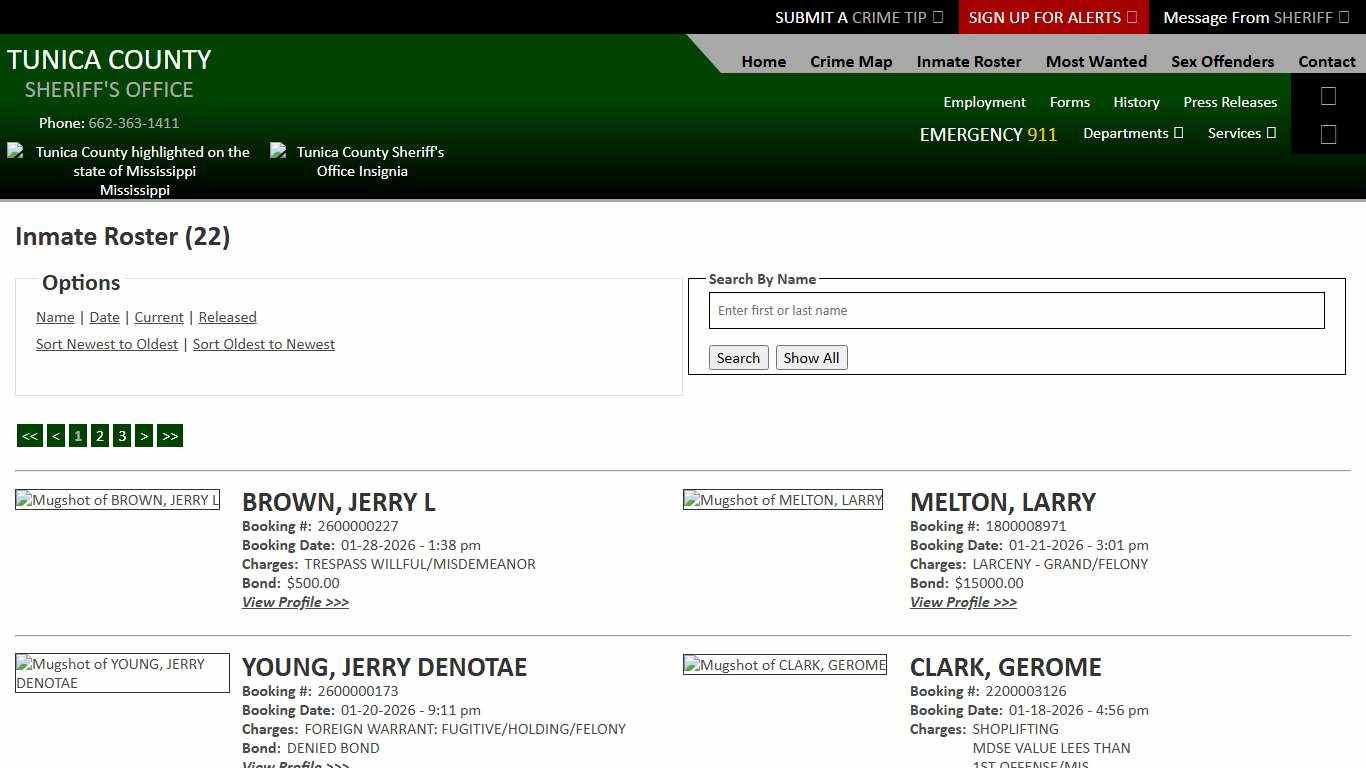The width and height of the screenshot is (1366, 768).
Task: Click the Sign Up for Alerts icon
Action: click(x=1130, y=17)
